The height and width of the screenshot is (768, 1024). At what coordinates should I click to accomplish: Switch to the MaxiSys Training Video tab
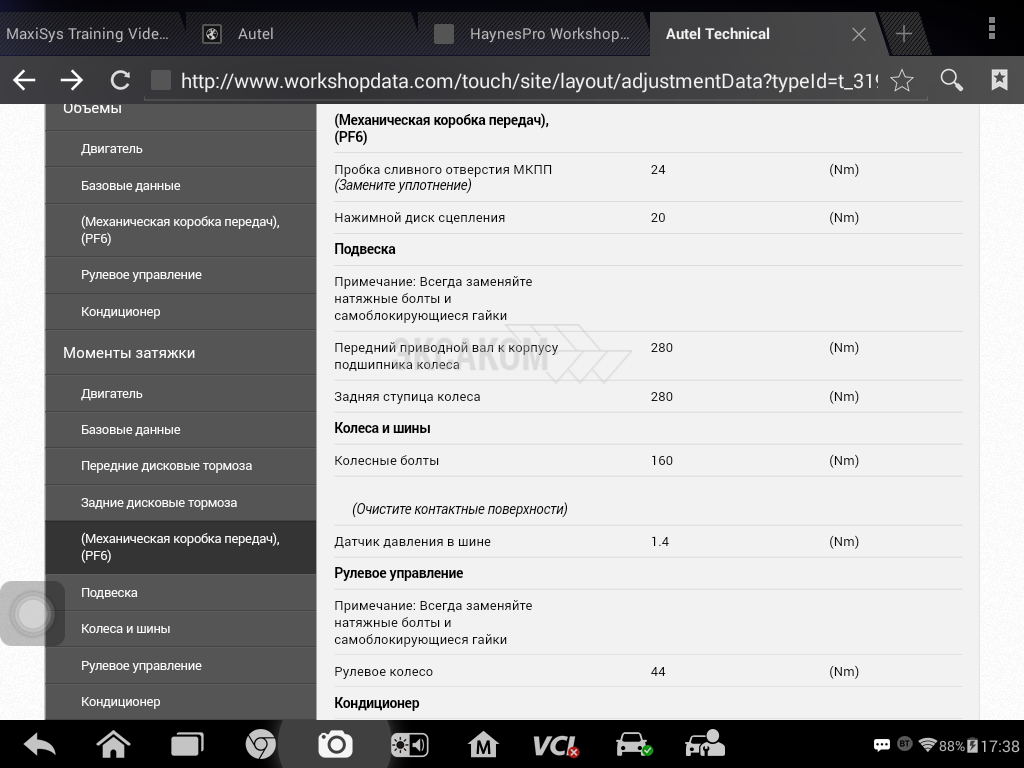88,34
